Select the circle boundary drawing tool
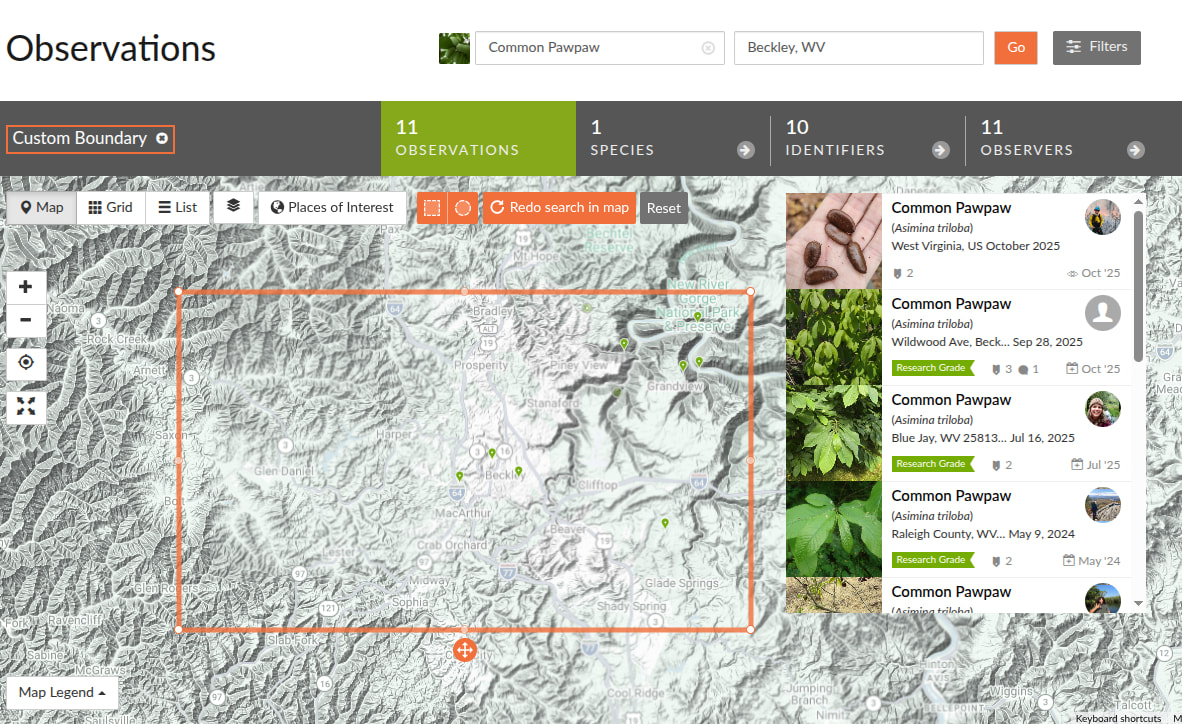This screenshot has width=1182, height=724. (462, 208)
